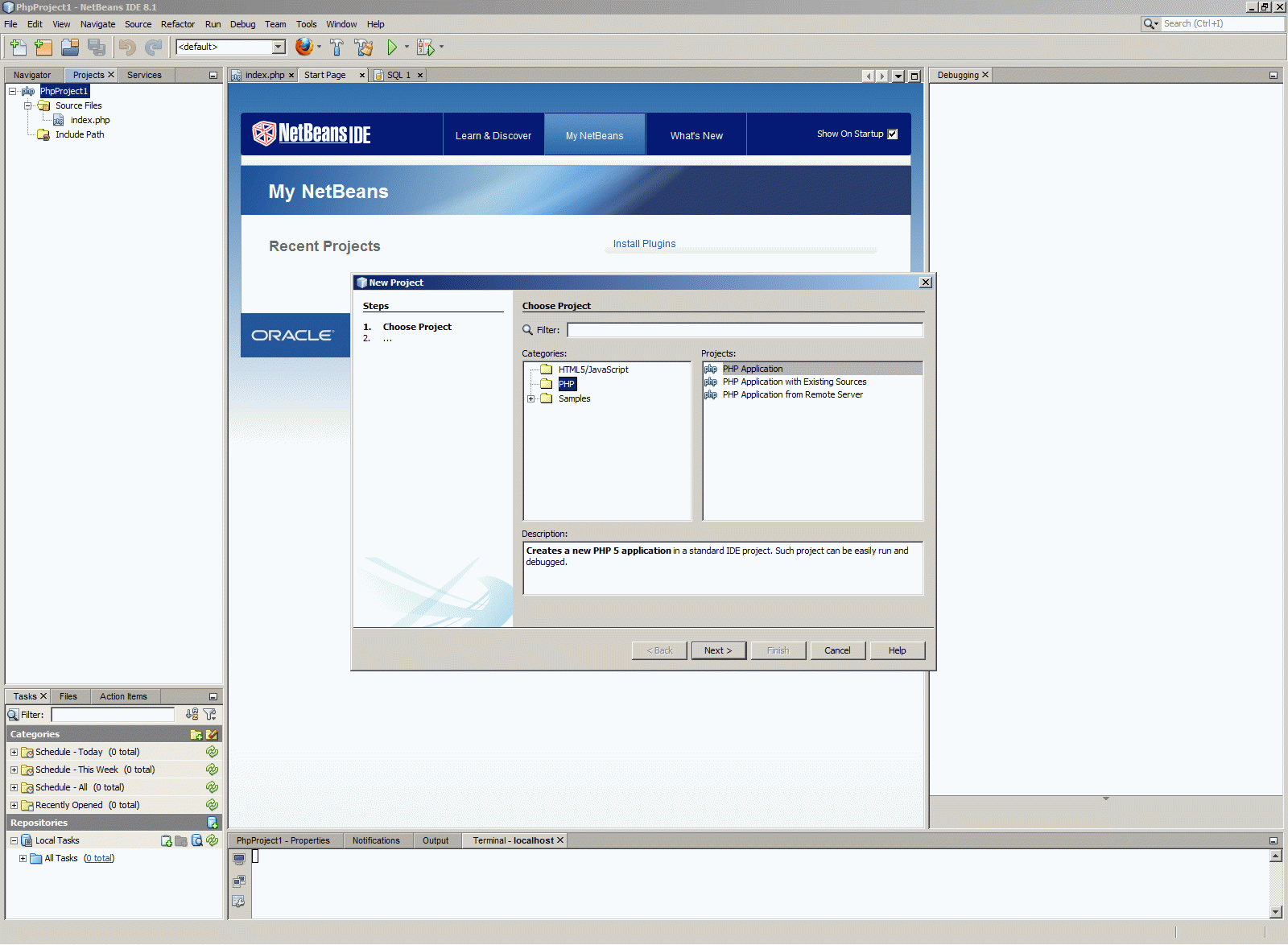This screenshot has width=1288, height=945.
Task: Click the Undo toolbar icon
Action: [127, 47]
